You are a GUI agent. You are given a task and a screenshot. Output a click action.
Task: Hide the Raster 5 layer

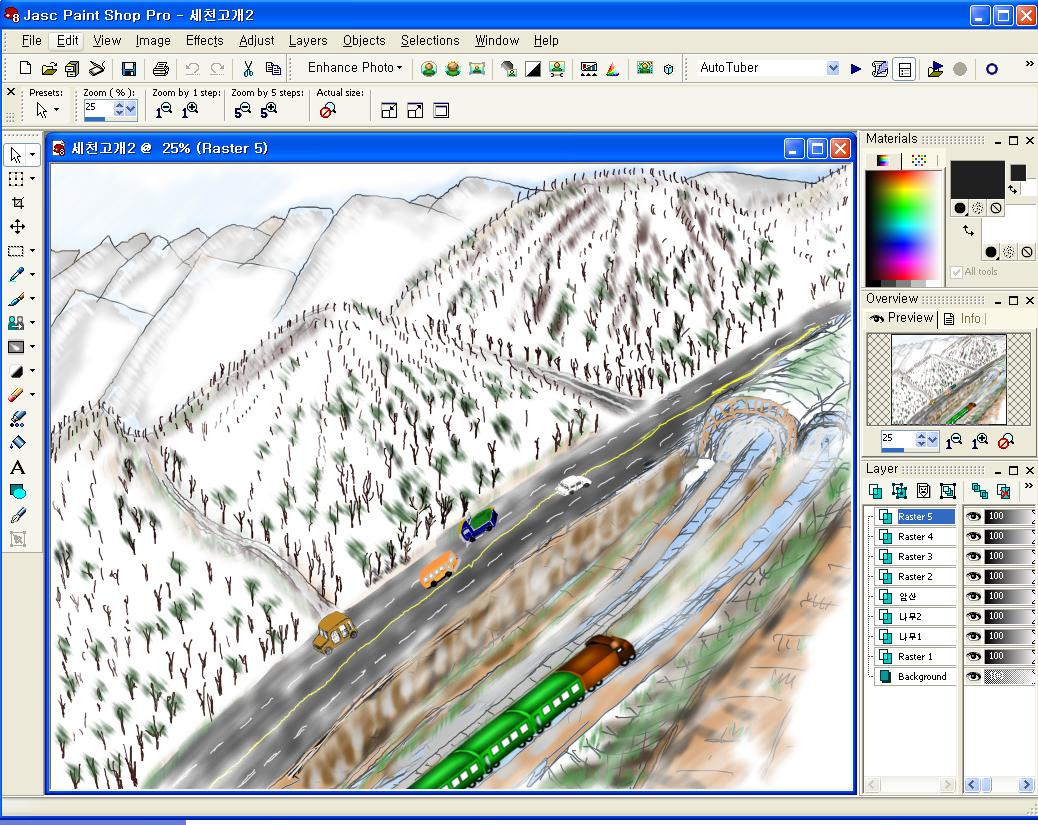(x=972, y=517)
